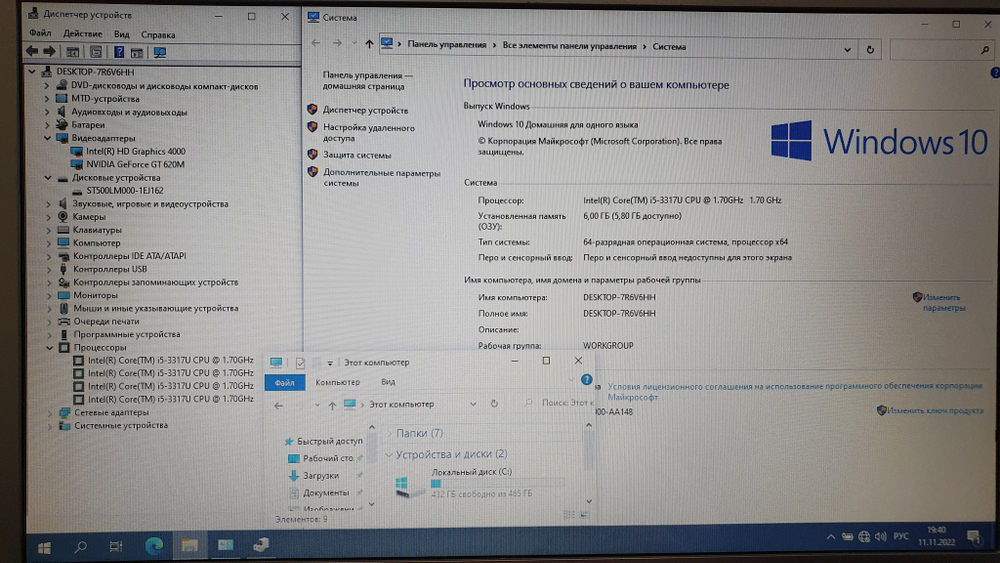Click File Explorer icon on taskbar
1000x563 pixels.
pos(189,546)
